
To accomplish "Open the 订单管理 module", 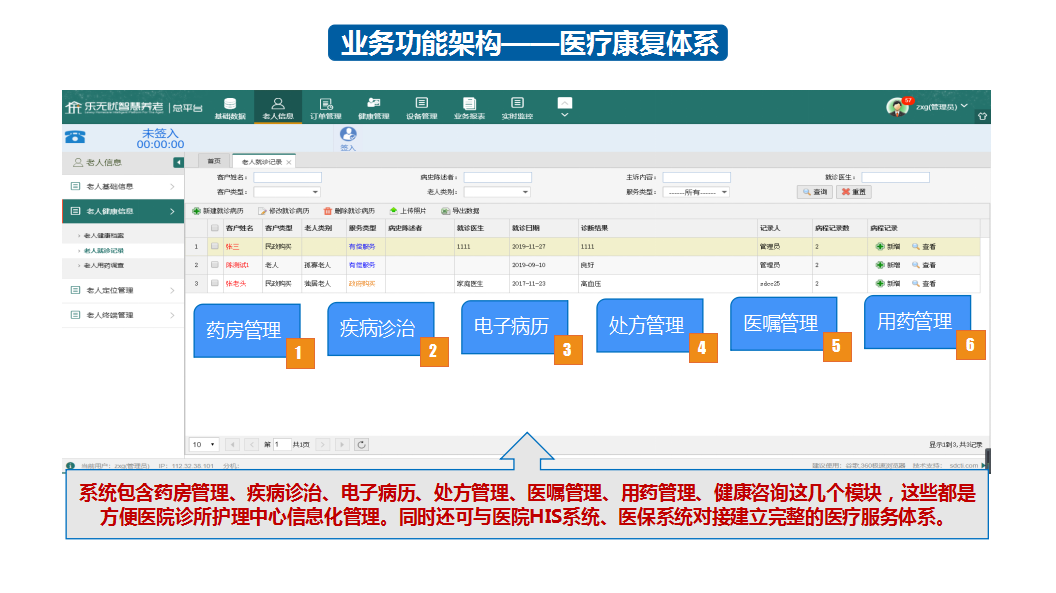I will [x=326, y=108].
